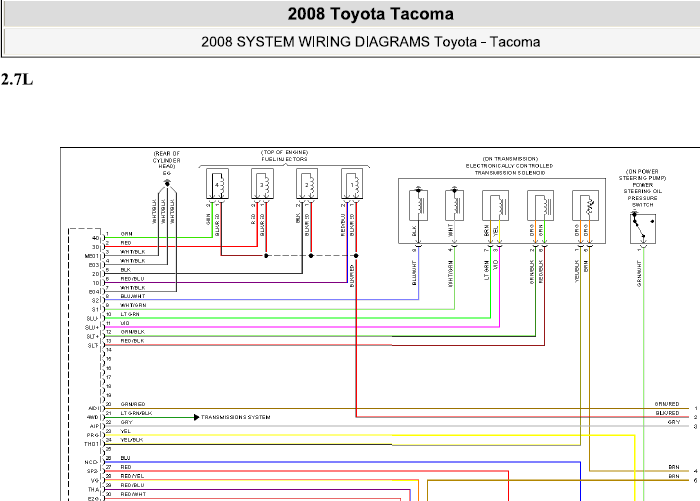The width and height of the screenshot is (700, 501).
Task: Click the splice dot below injector 3
Action: [266, 255]
